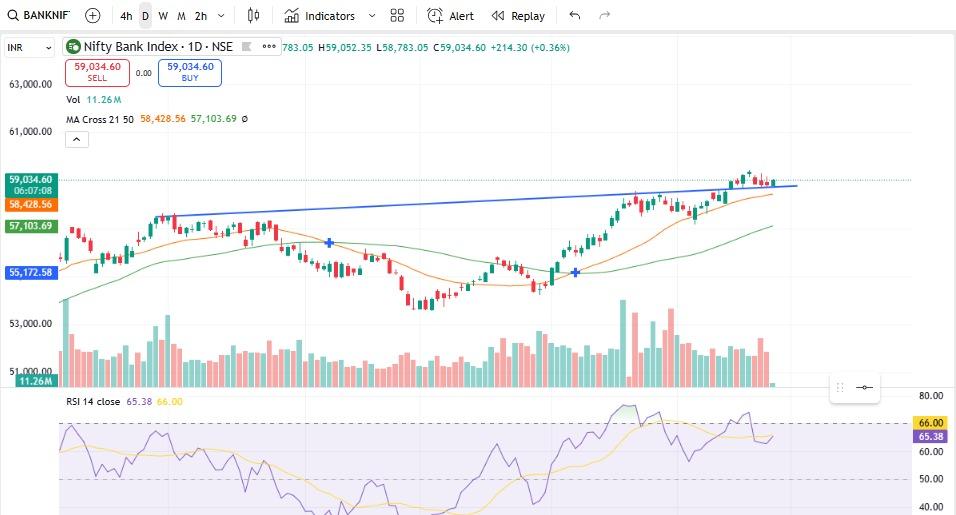956x515 pixels.
Task: Click the BUY 59,034.60 button
Action: (x=190, y=73)
